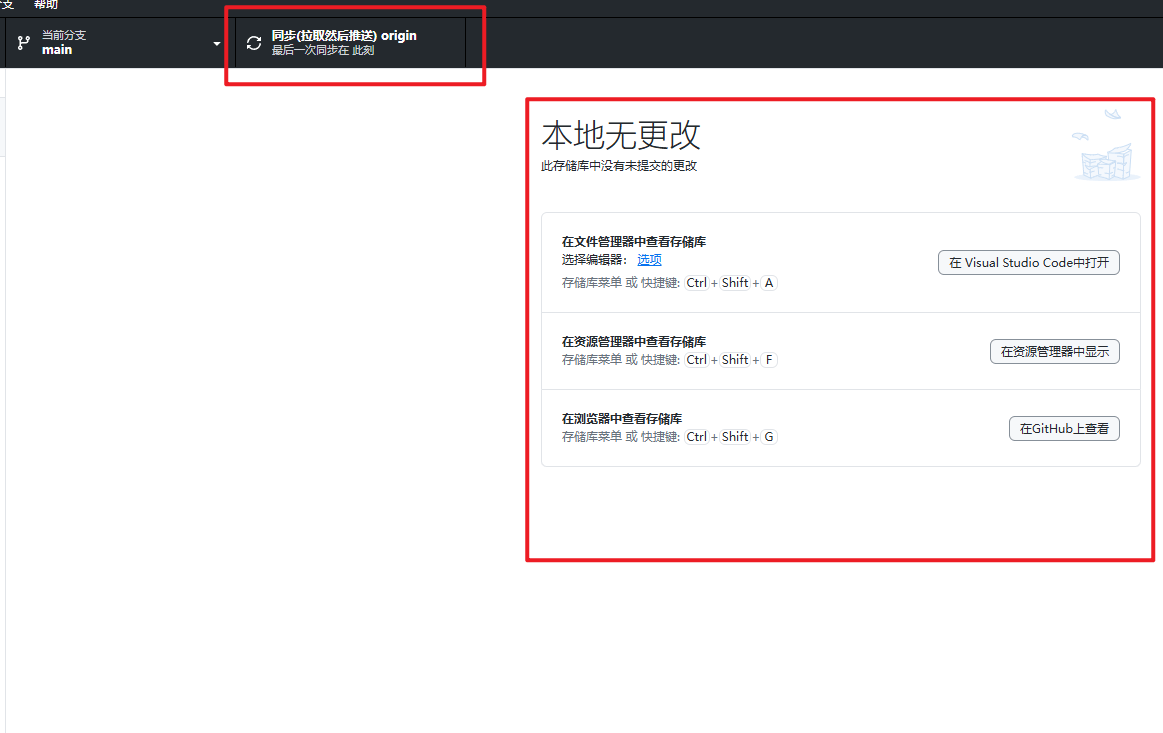
Task: Open the partially visible 分支 menu
Action: point(6,5)
